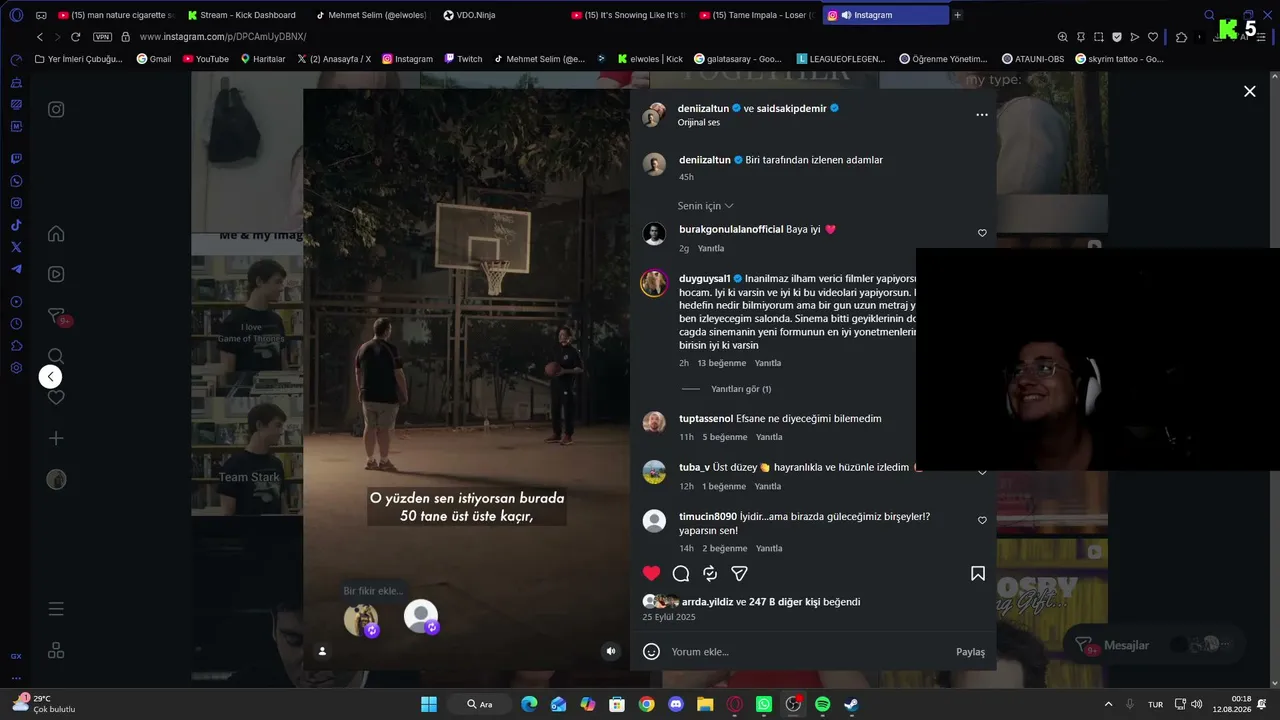Image resolution: width=1280 pixels, height=720 pixels.
Task: Open Telegram in the Opera sidebar
Action: [16, 269]
